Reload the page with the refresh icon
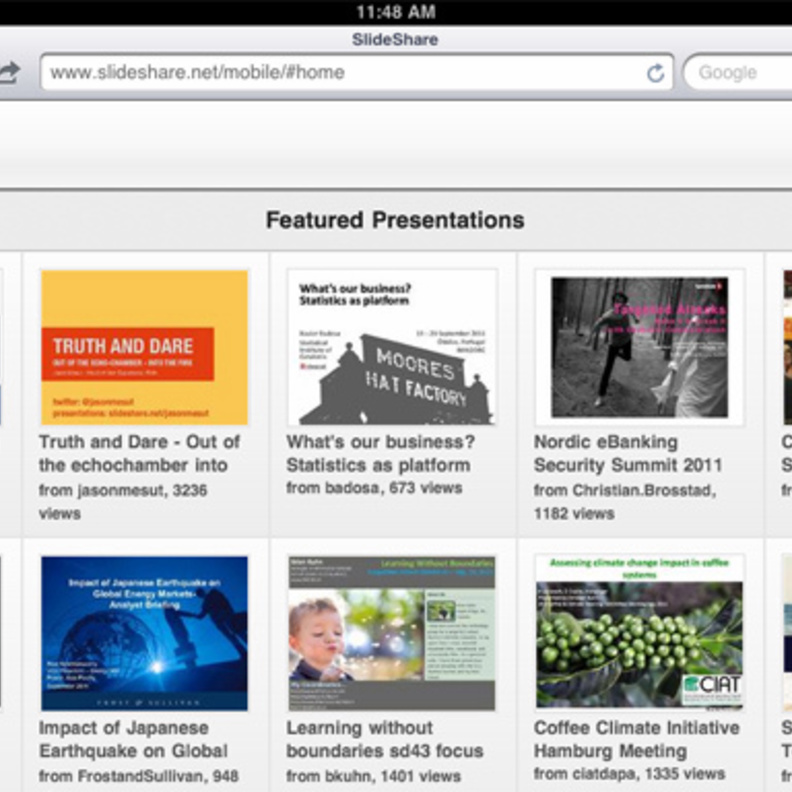Viewport: 792px width, 792px height. tap(655, 73)
